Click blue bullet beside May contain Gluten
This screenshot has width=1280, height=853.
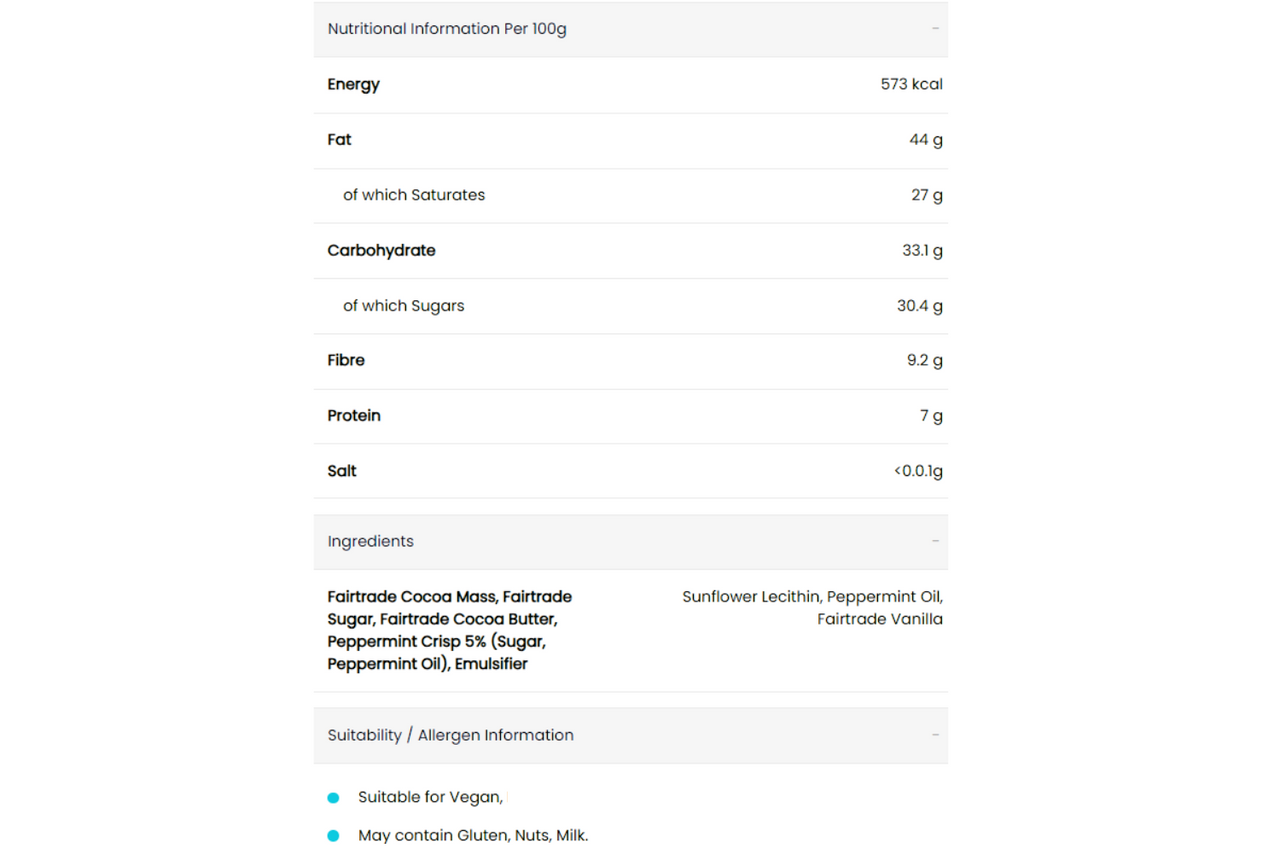(x=334, y=836)
